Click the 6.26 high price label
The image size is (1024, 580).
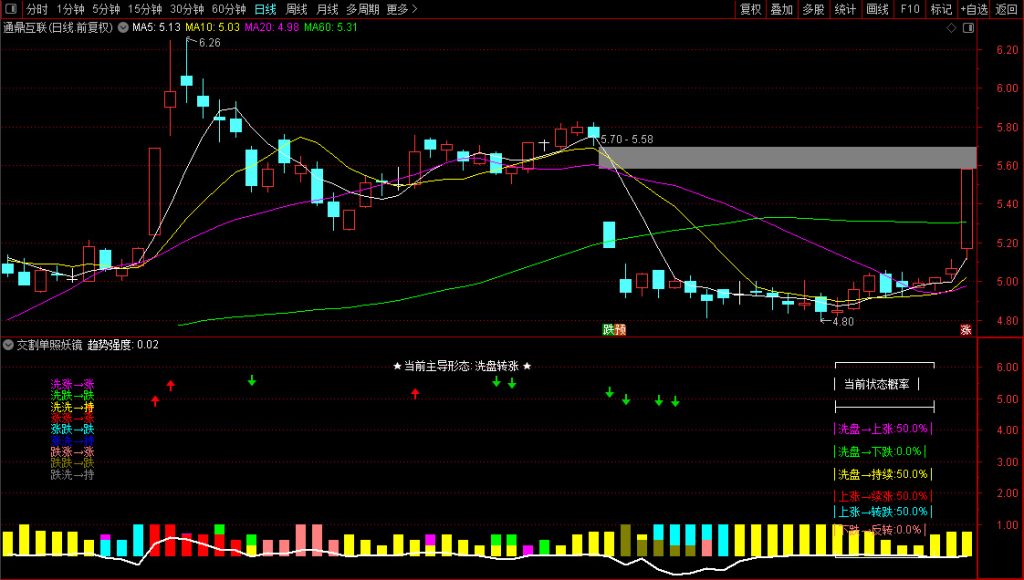pyautogui.click(x=209, y=43)
